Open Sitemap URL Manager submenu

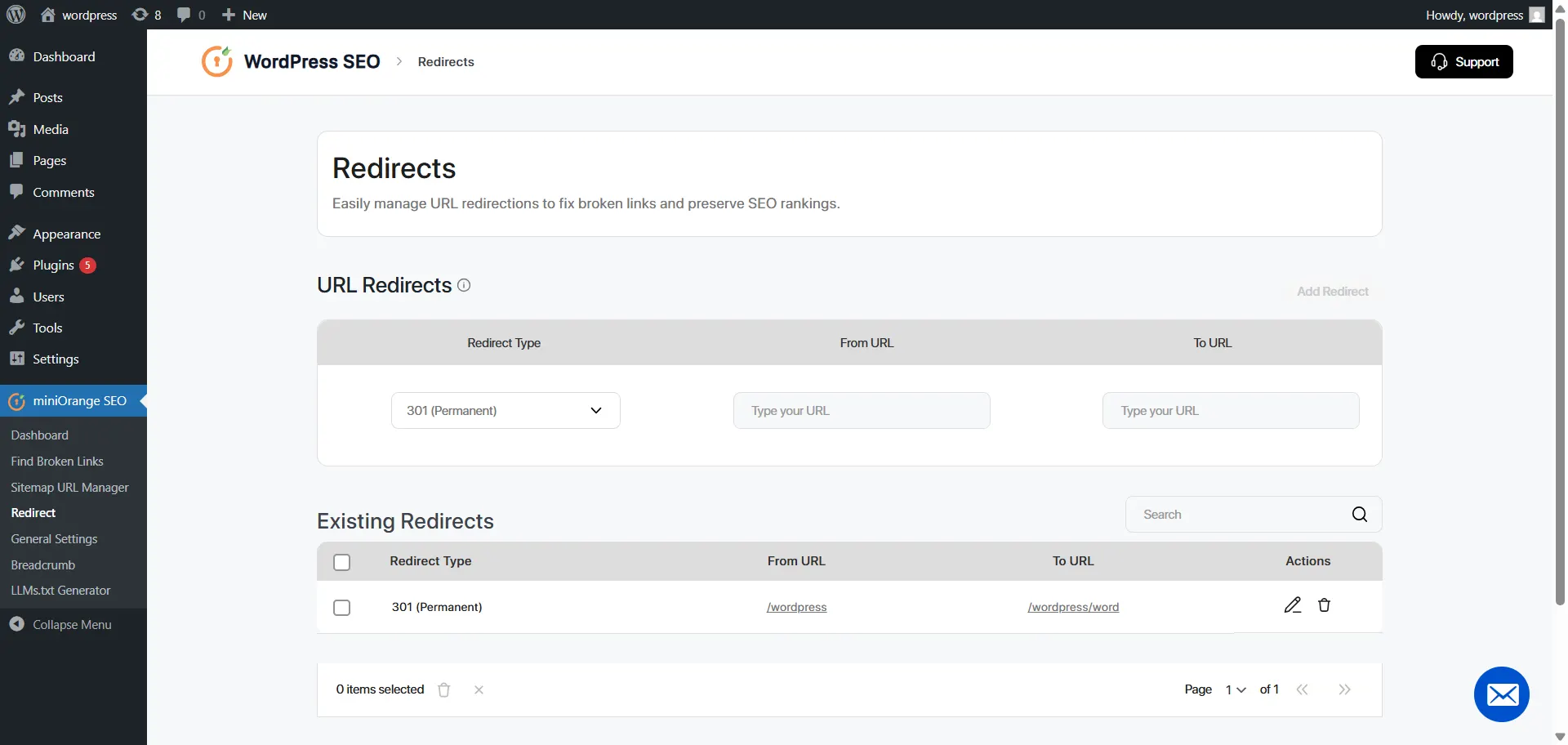(x=69, y=488)
